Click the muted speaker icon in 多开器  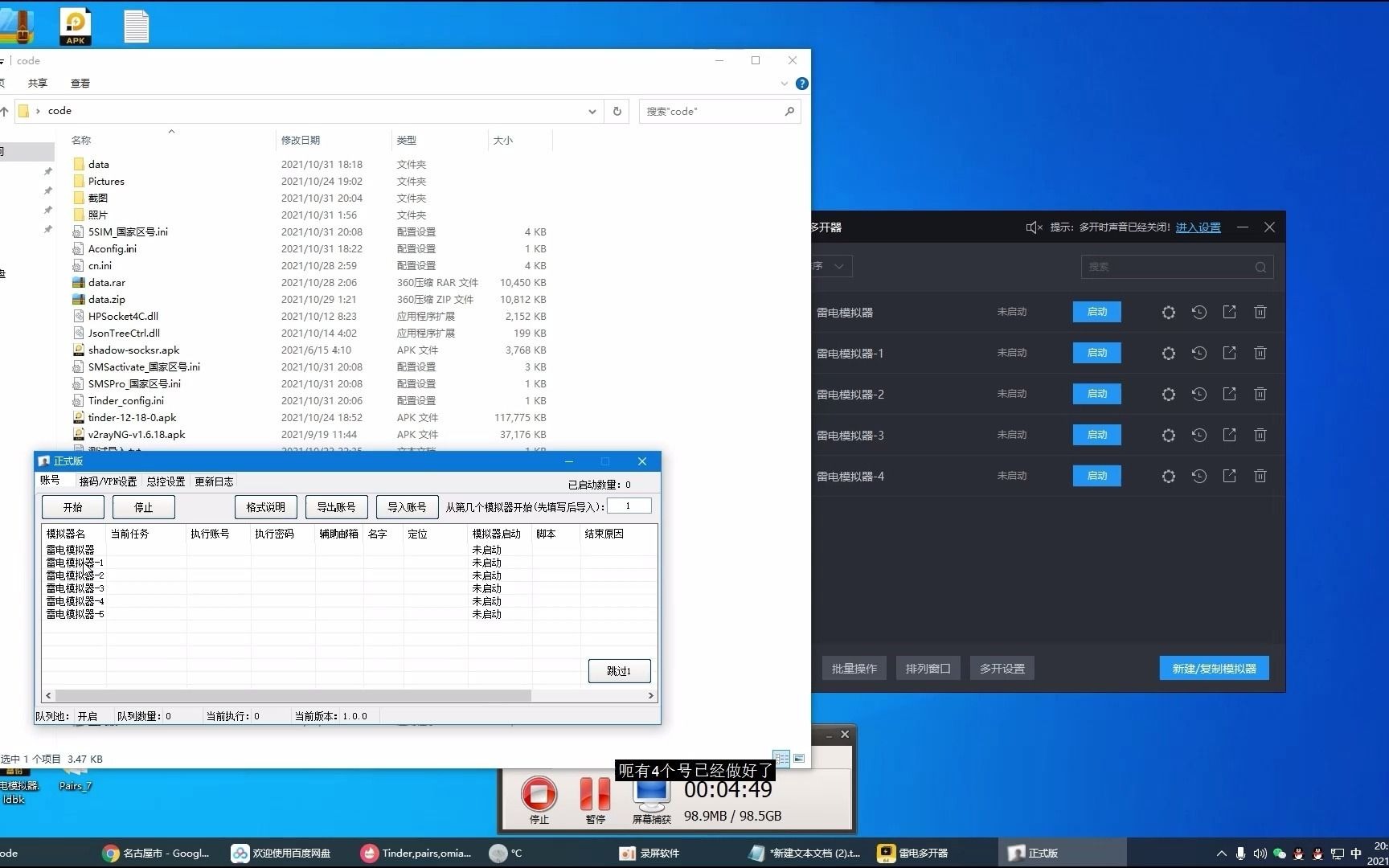[x=1034, y=227]
